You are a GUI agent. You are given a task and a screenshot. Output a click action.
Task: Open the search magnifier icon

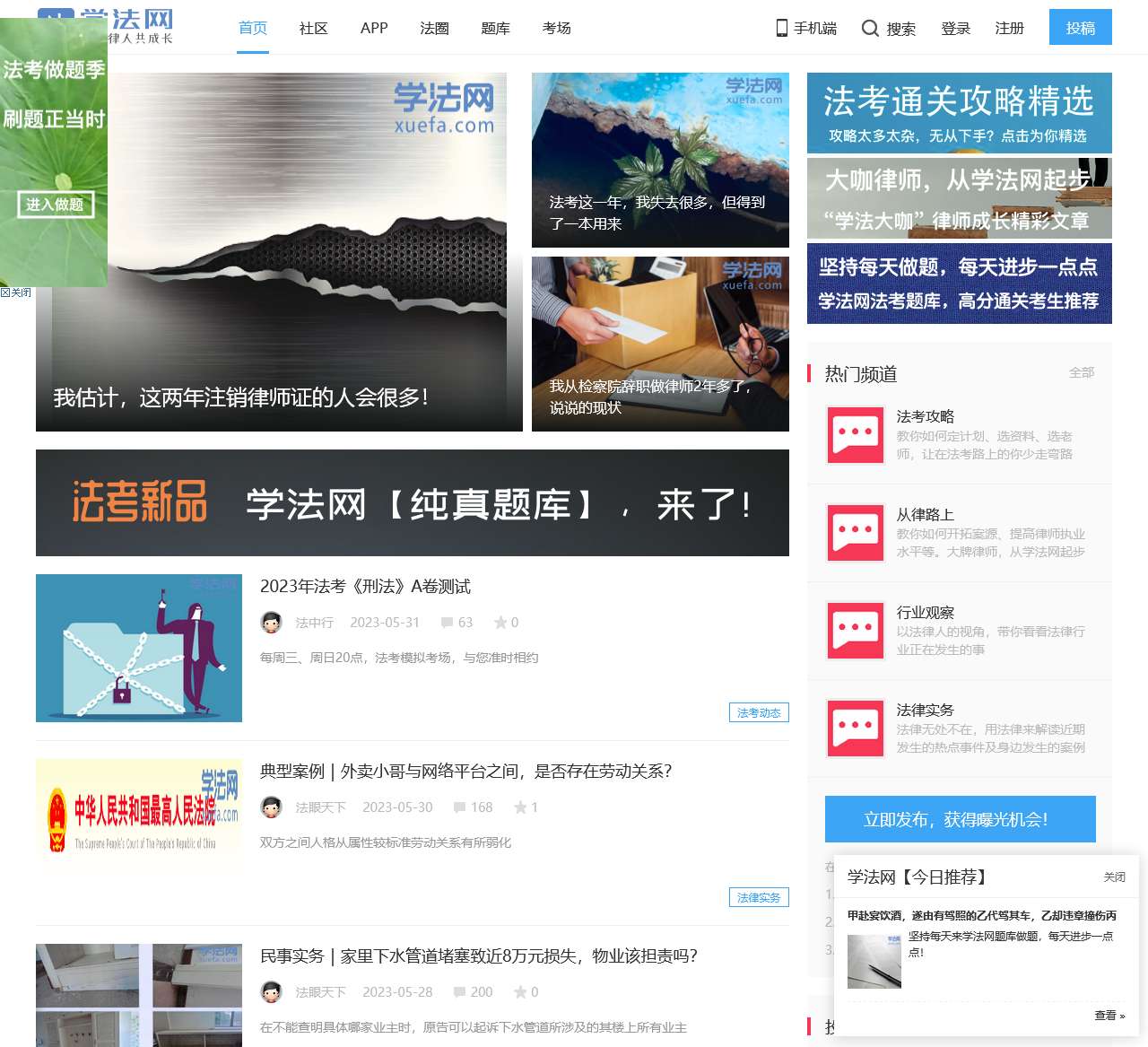pyautogui.click(x=871, y=28)
